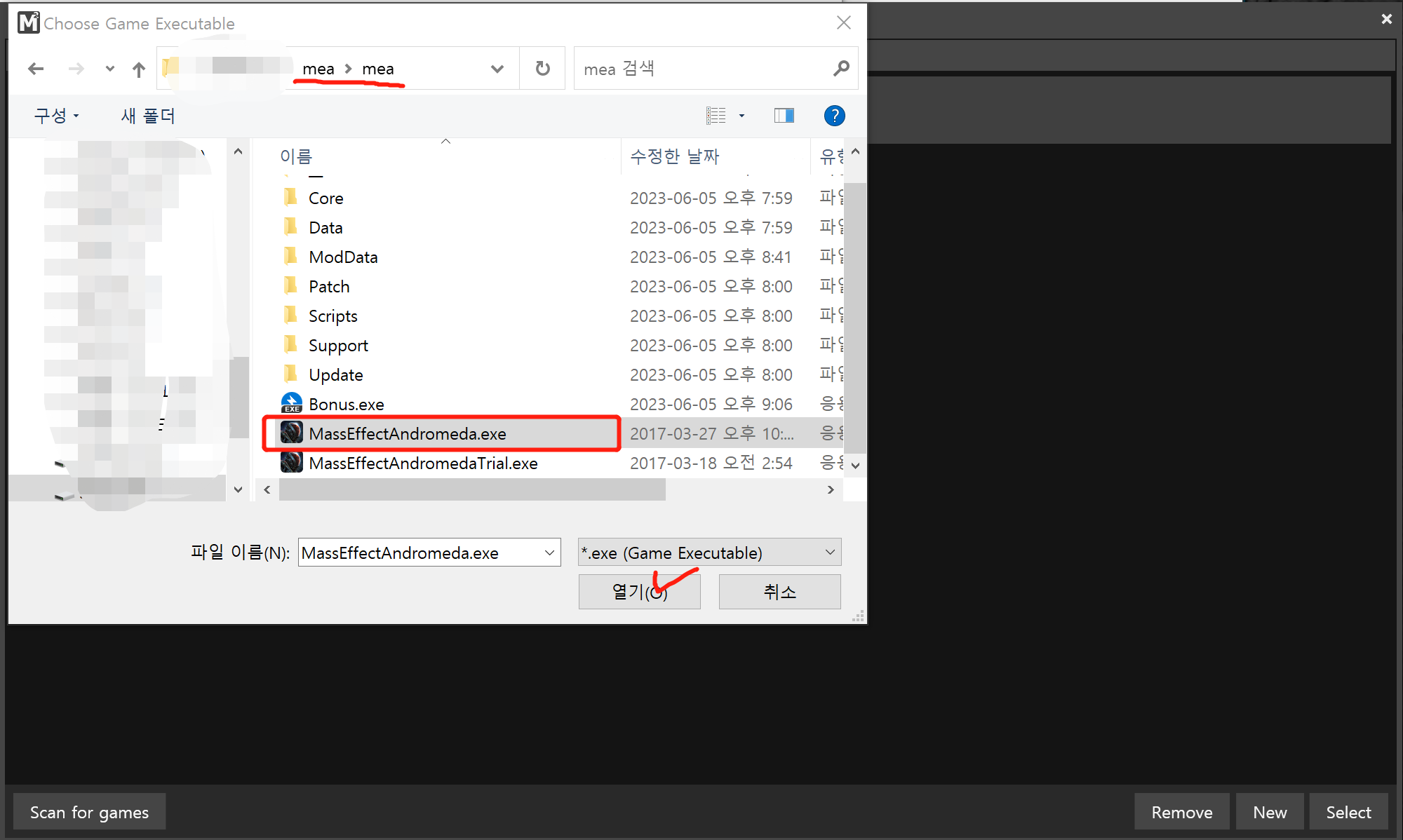Viewport: 1403px width, 840px height.
Task: Open the 구성 organize menu
Action: [x=57, y=116]
